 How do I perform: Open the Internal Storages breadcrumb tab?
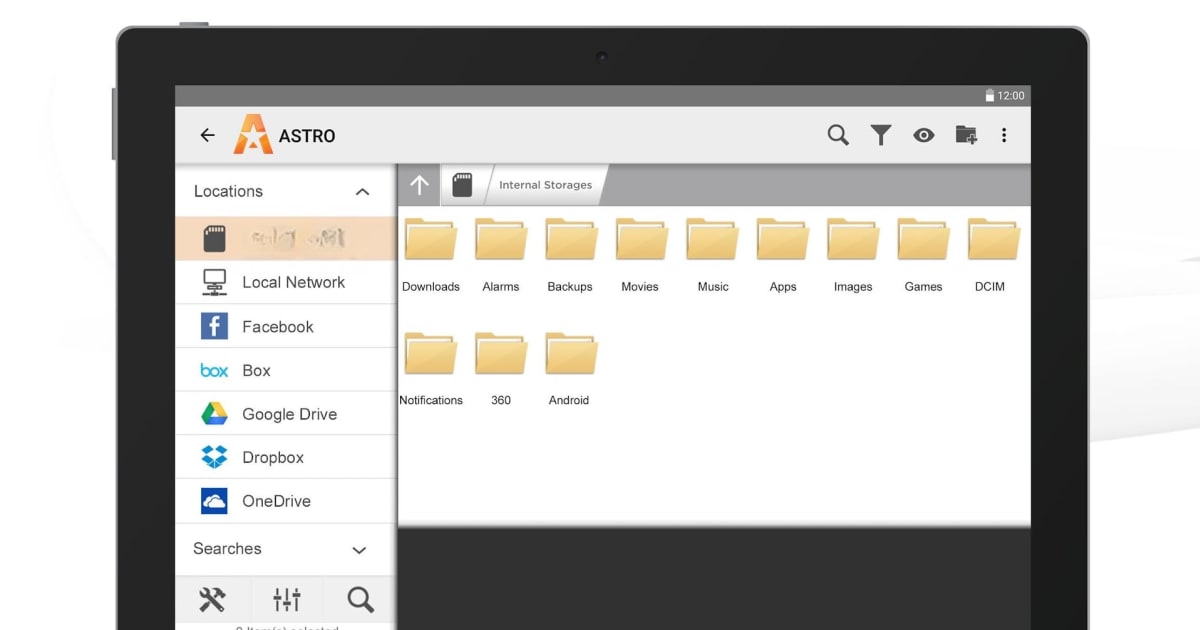pyautogui.click(x=545, y=184)
